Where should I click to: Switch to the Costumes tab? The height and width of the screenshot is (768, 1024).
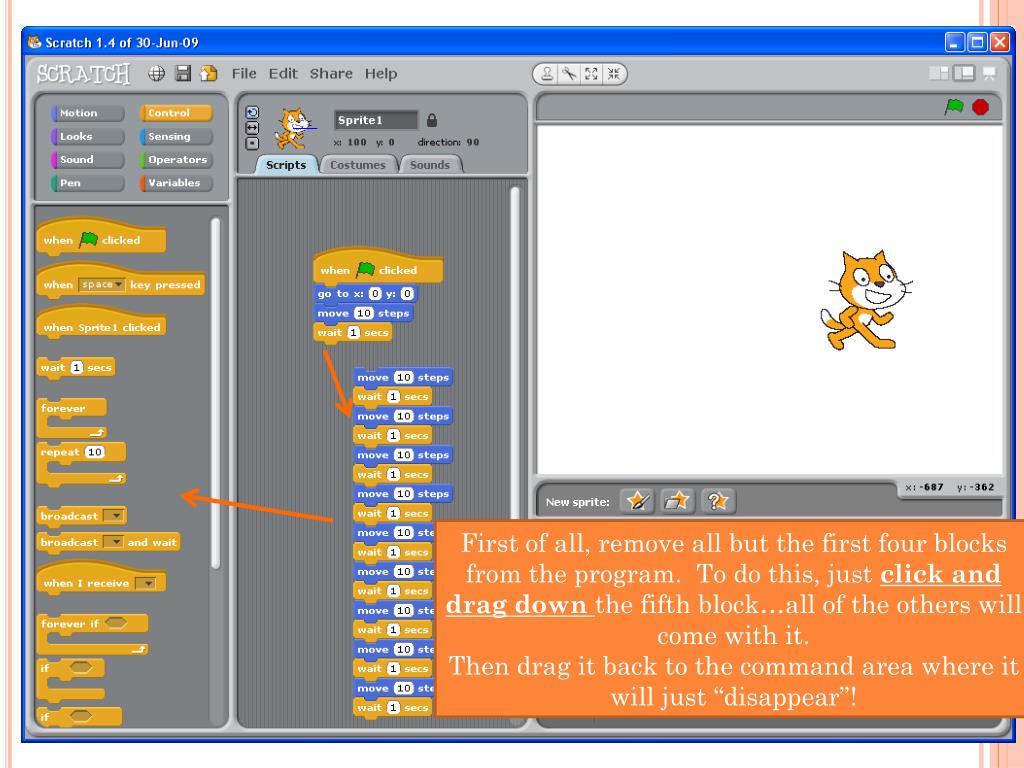click(358, 165)
